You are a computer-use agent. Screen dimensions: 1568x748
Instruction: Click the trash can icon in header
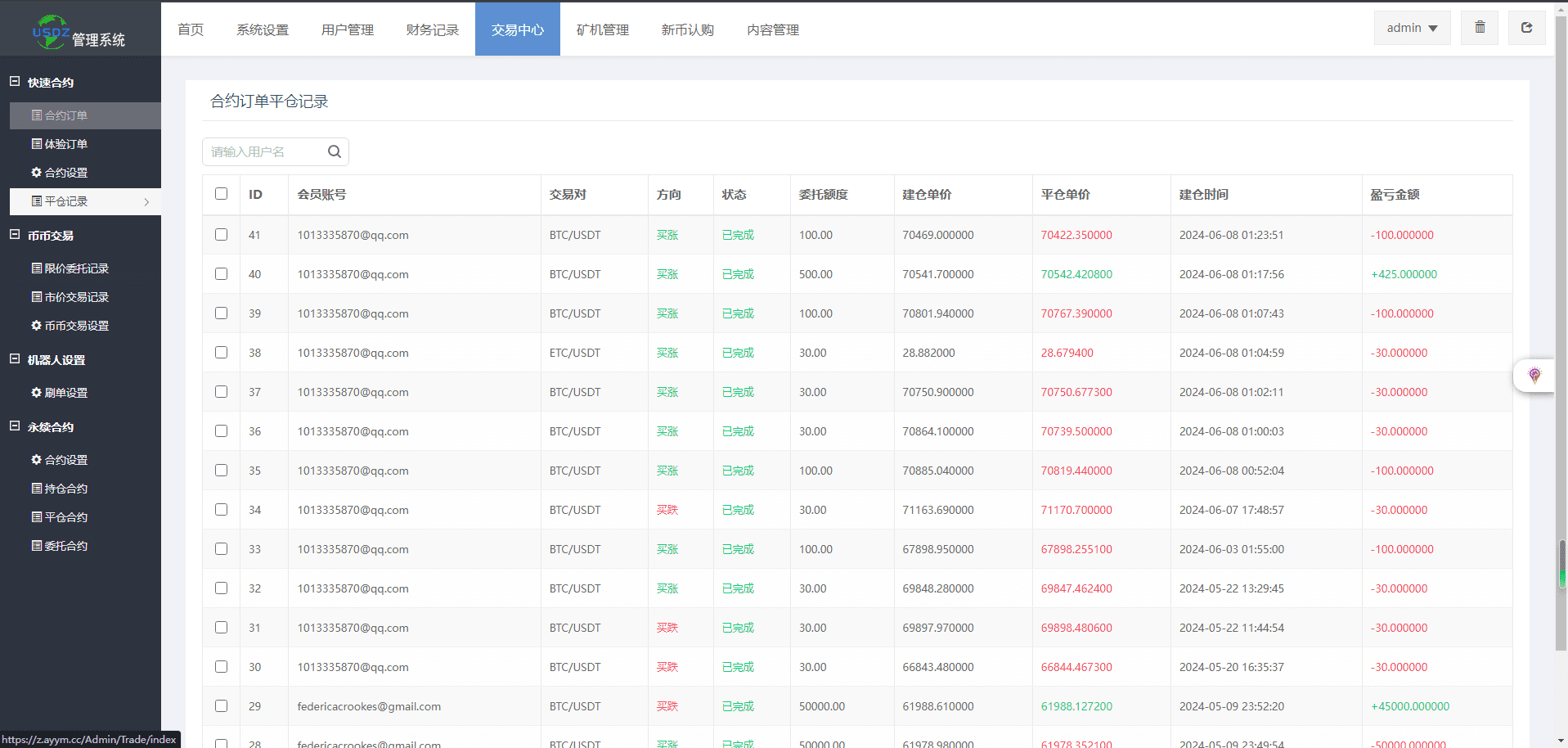1480,28
